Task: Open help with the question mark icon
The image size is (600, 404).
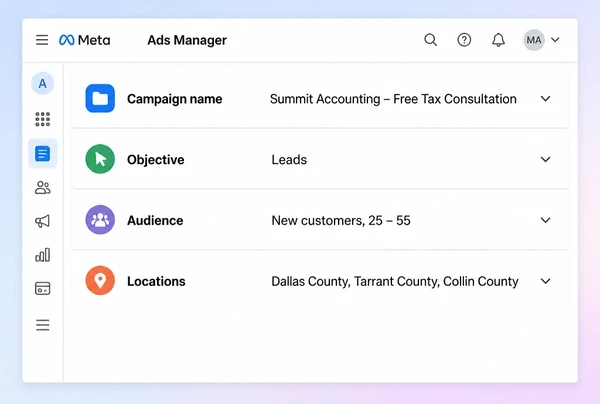Action: pyautogui.click(x=464, y=40)
